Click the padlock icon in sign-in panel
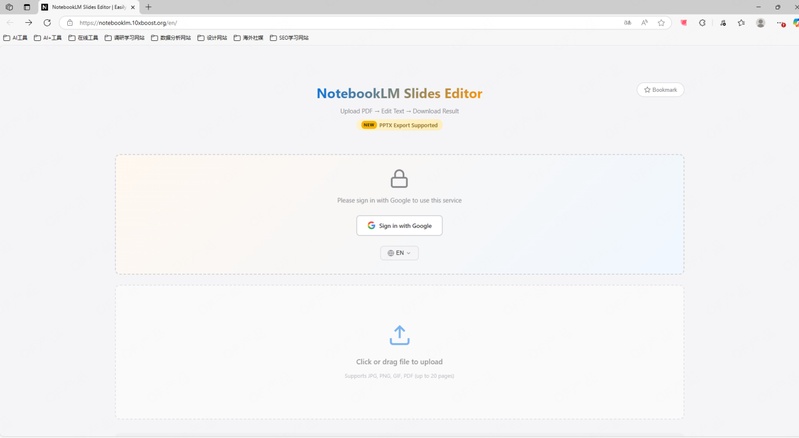This screenshot has width=799, height=438. (399, 179)
